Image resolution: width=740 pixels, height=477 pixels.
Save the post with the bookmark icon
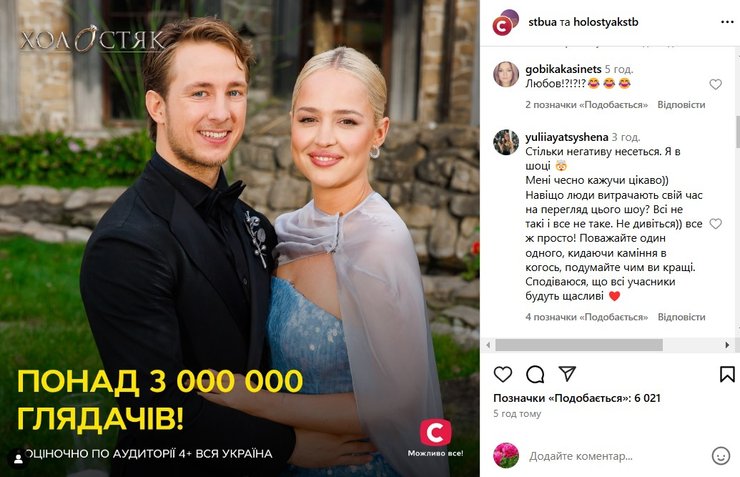(727, 374)
